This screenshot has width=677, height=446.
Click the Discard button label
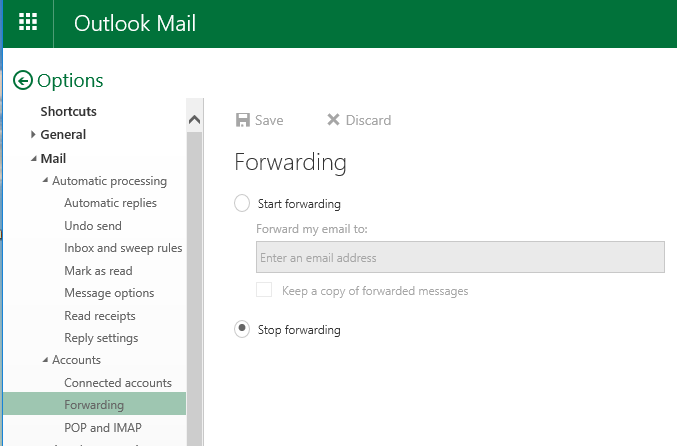(x=368, y=120)
